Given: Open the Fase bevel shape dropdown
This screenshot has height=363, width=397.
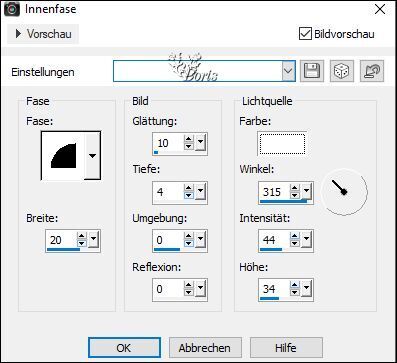Looking at the screenshot, I should click(92, 156).
